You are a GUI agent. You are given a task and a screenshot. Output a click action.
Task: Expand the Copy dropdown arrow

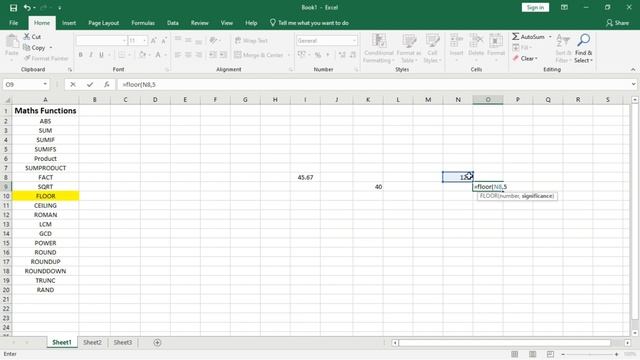pyautogui.click(x=51, y=48)
